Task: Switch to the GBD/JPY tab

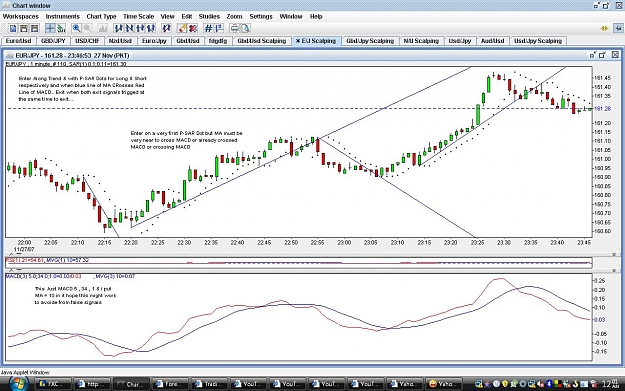Action: pyautogui.click(x=53, y=41)
